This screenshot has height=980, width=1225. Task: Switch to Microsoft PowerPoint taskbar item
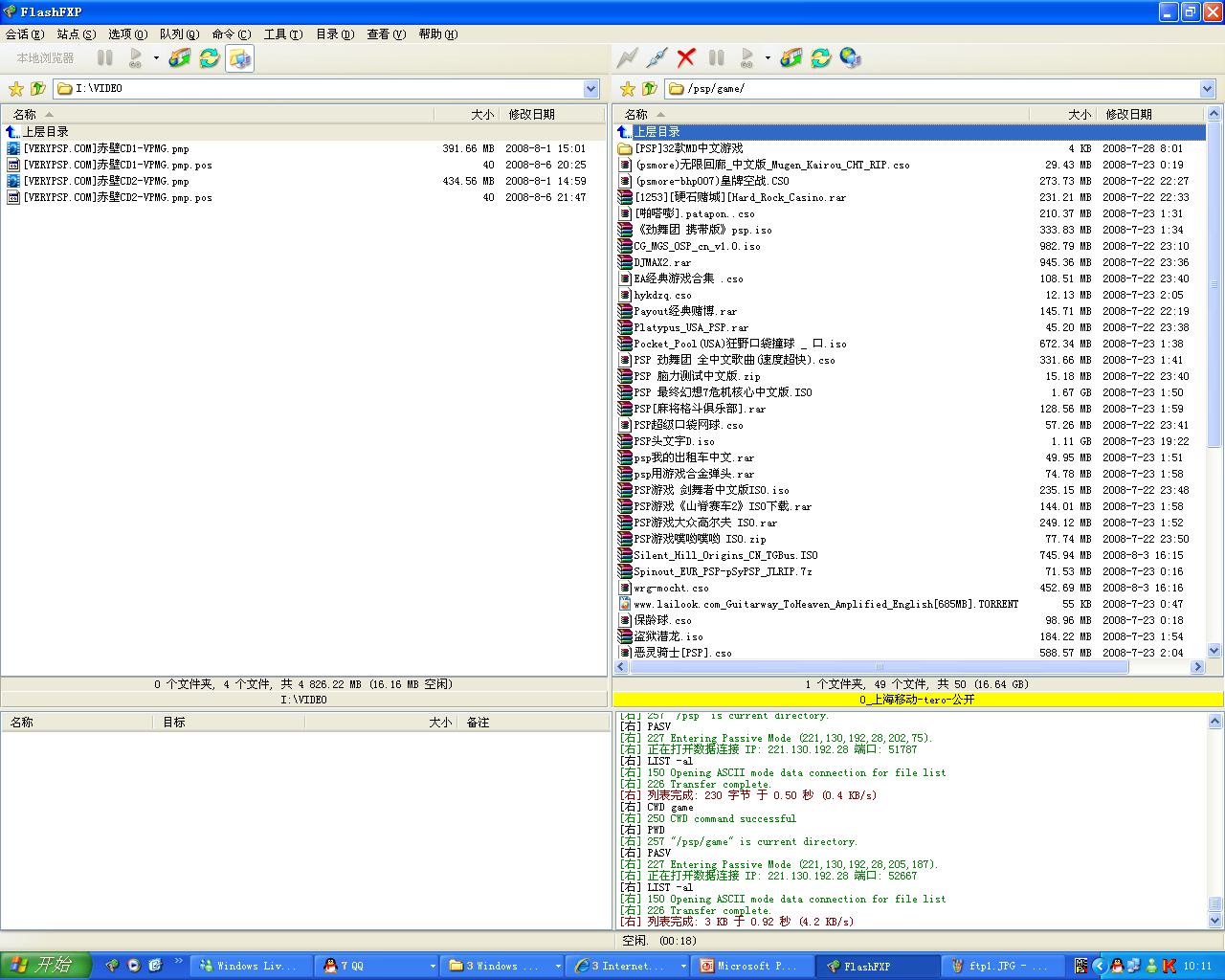click(x=754, y=966)
